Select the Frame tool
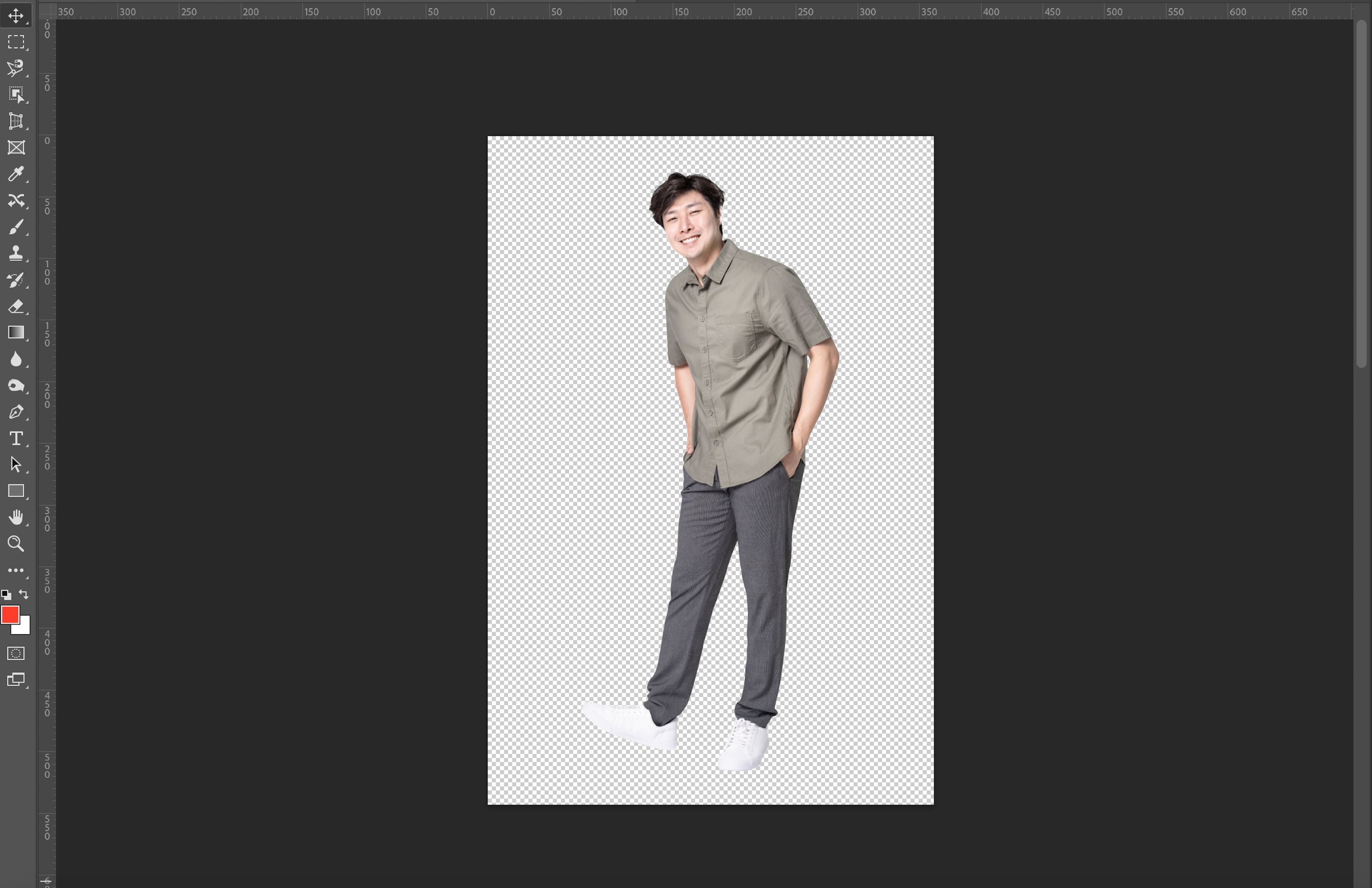Viewport: 1372px width, 888px height. pos(16,148)
